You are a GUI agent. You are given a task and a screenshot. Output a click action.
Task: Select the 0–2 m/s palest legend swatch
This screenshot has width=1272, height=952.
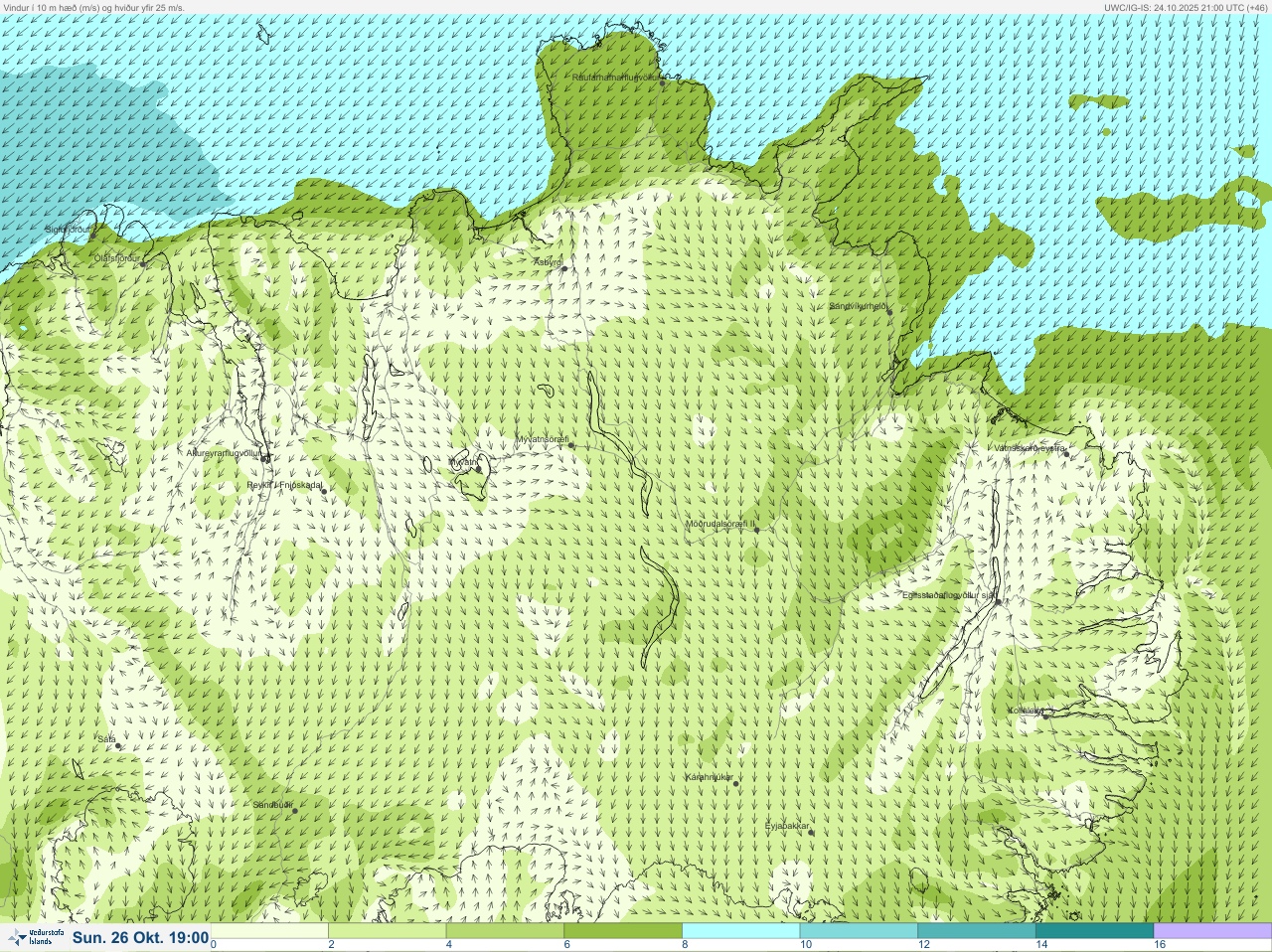pyautogui.click(x=270, y=931)
